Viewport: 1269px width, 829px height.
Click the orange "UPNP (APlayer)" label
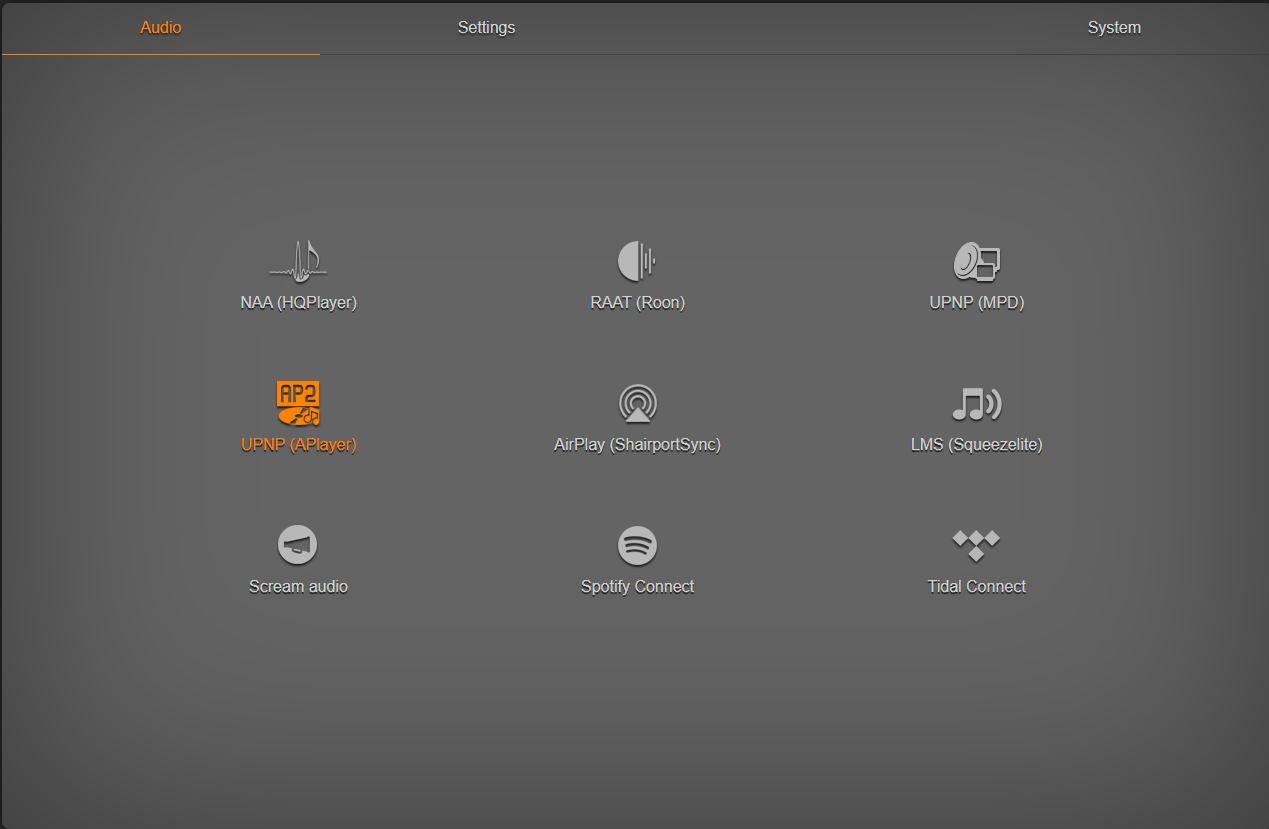click(x=298, y=445)
